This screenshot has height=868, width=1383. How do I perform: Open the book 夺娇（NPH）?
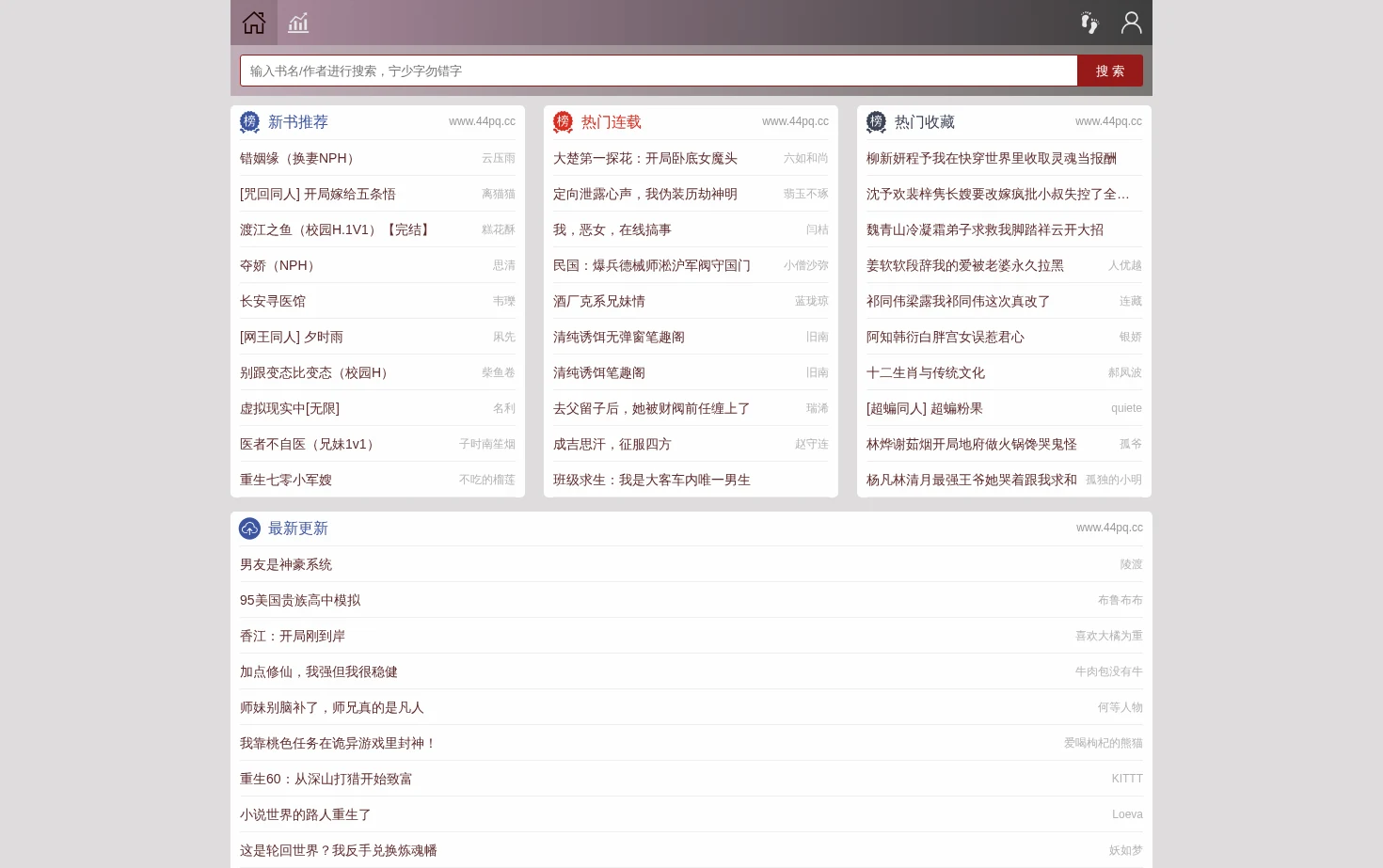(x=280, y=265)
